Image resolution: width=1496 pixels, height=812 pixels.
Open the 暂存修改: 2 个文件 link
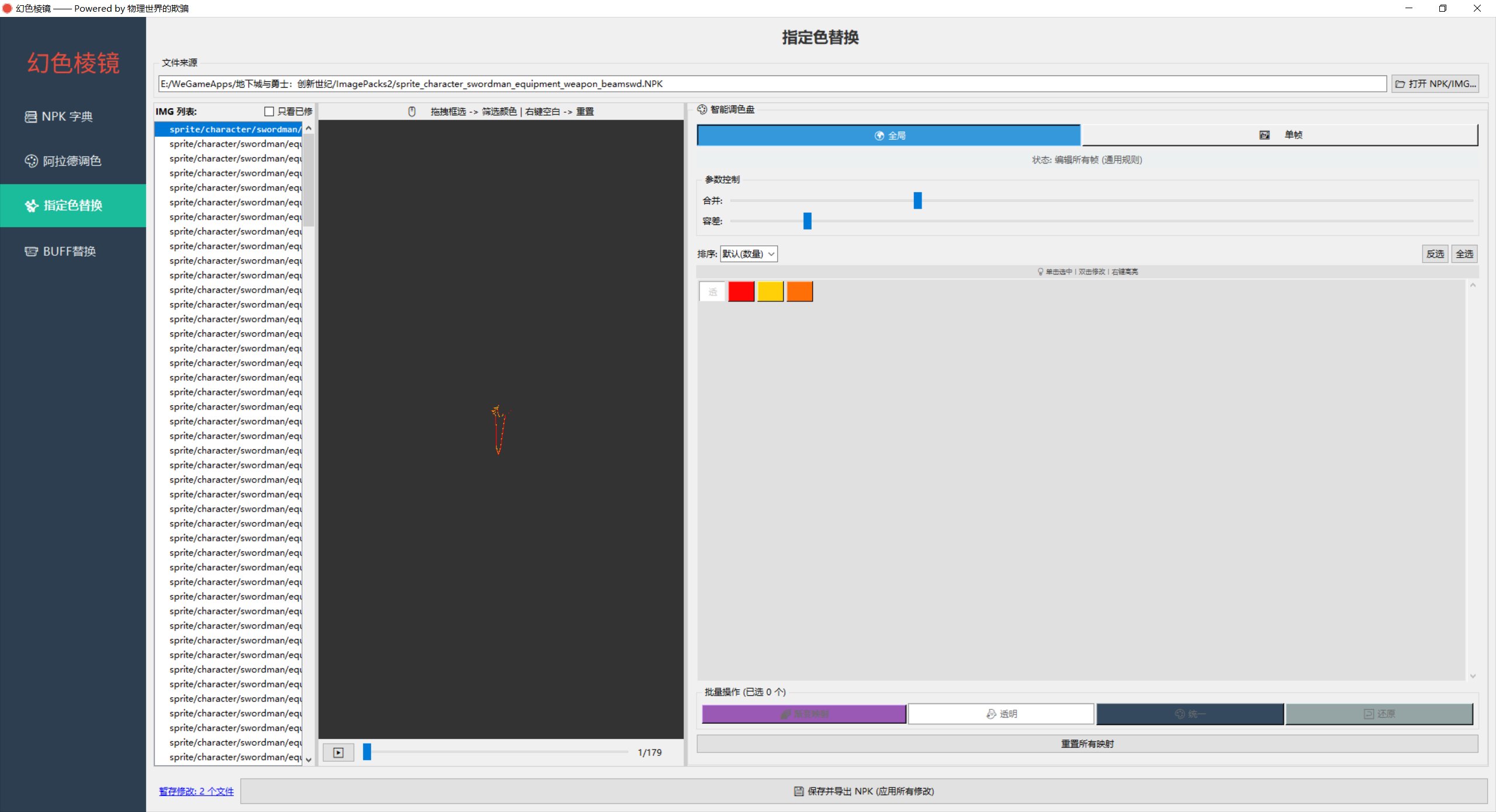coord(196,791)
